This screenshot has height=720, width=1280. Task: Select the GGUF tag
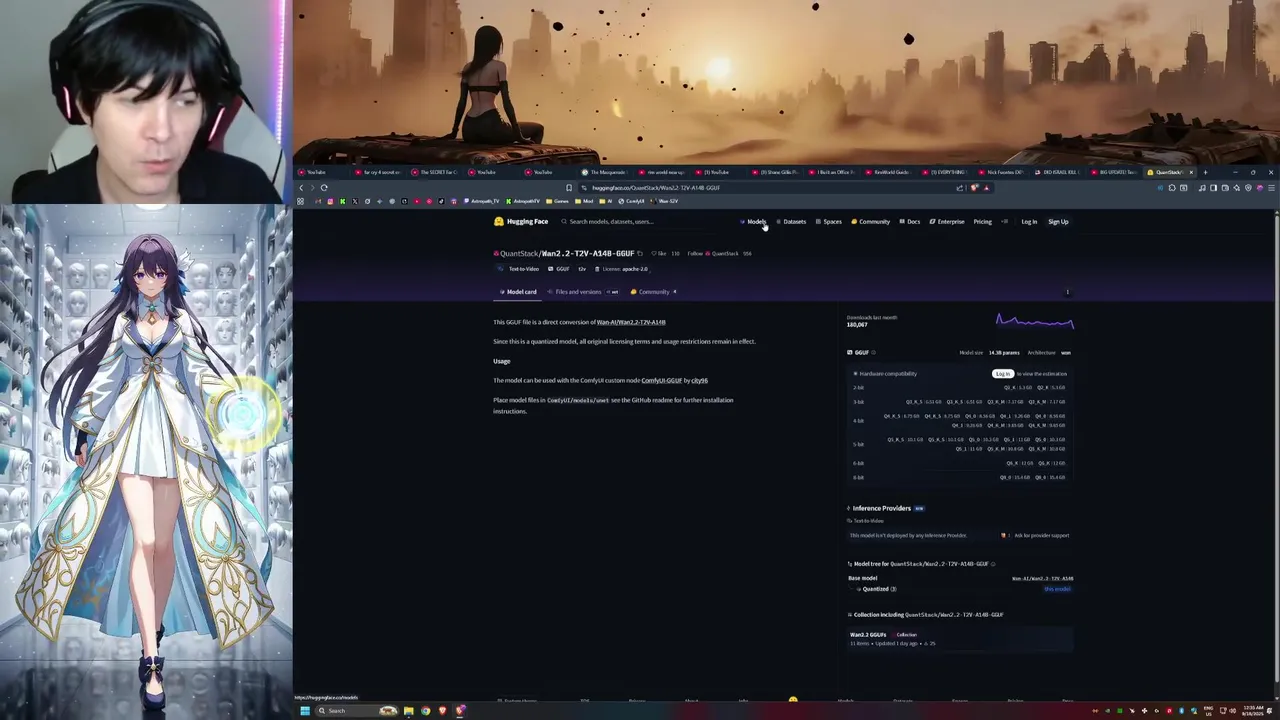[559, 269]
